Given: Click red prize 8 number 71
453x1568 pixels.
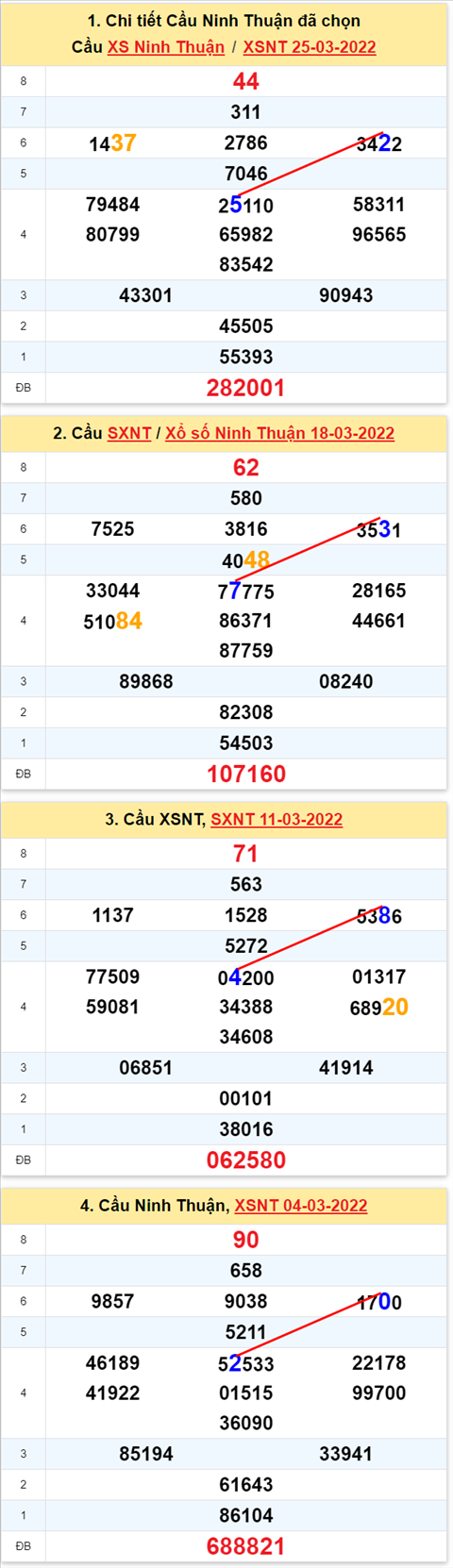Looking at the screenshot, I should [x=245, y=853].
